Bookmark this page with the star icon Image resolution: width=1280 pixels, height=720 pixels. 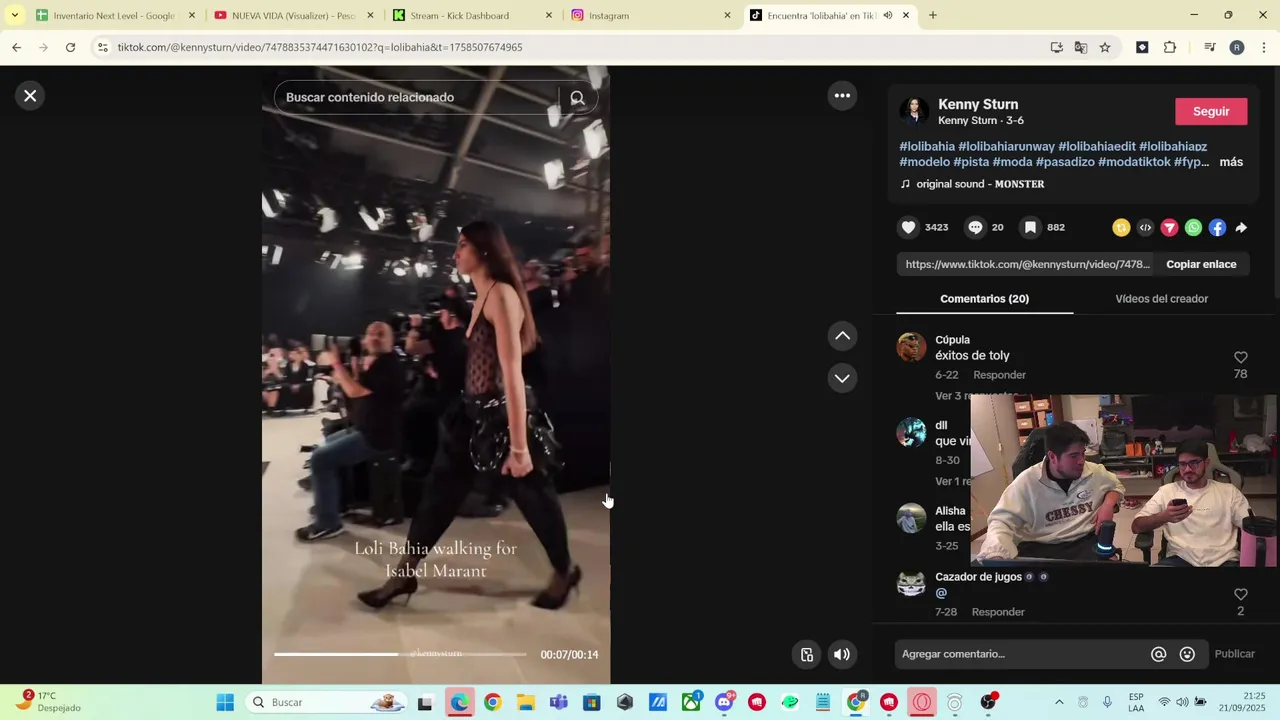1105,47
